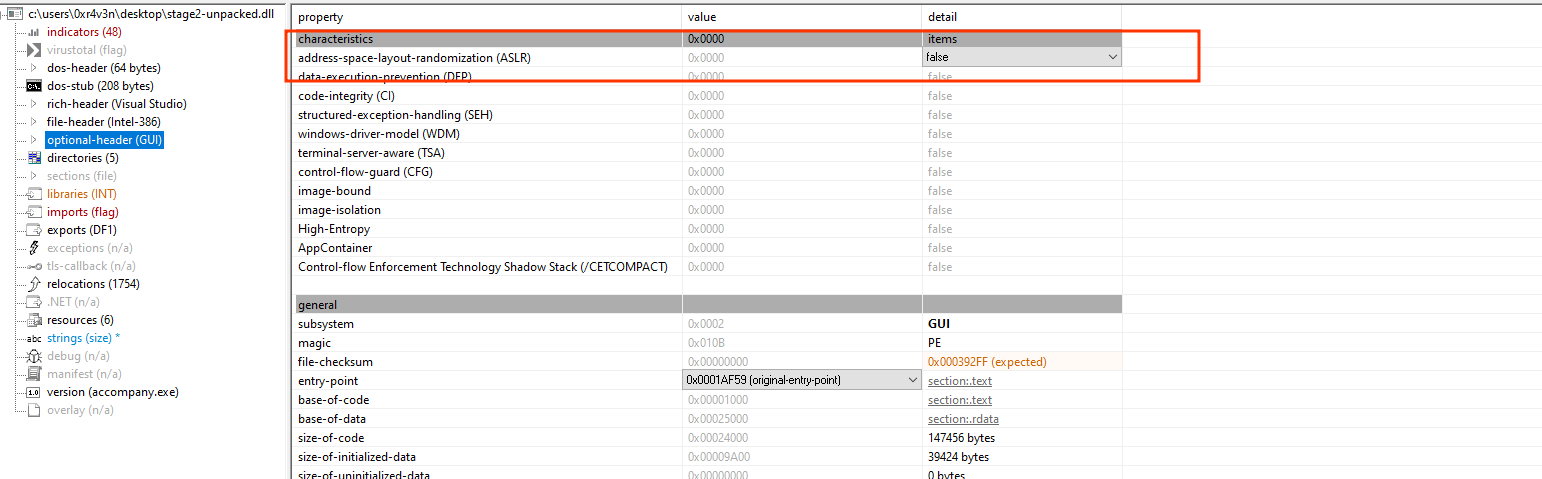Click the dos-stub (208 bytes) icon
This screenshot has width=1542, height=479.
(34, 86)
